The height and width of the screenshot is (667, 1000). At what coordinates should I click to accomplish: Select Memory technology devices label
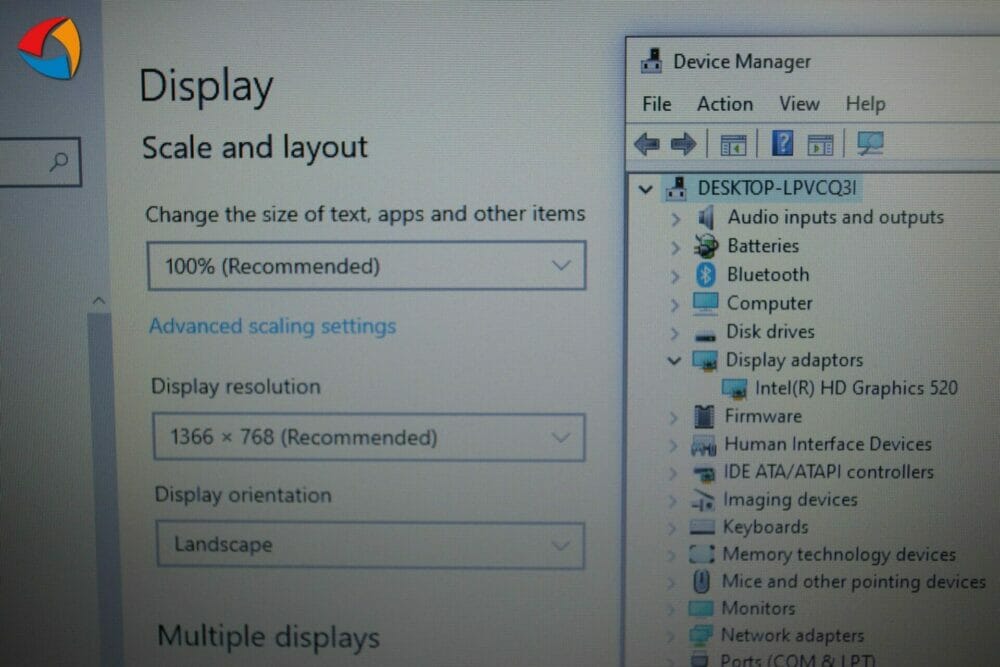click(839, 554)
